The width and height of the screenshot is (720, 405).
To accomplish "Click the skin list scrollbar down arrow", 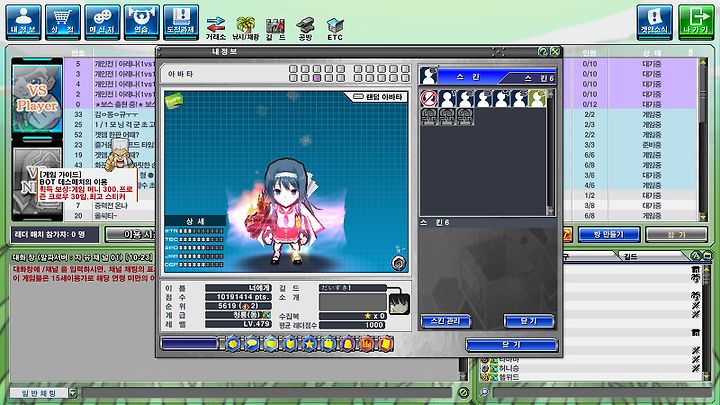I will (x=550, y=211).
